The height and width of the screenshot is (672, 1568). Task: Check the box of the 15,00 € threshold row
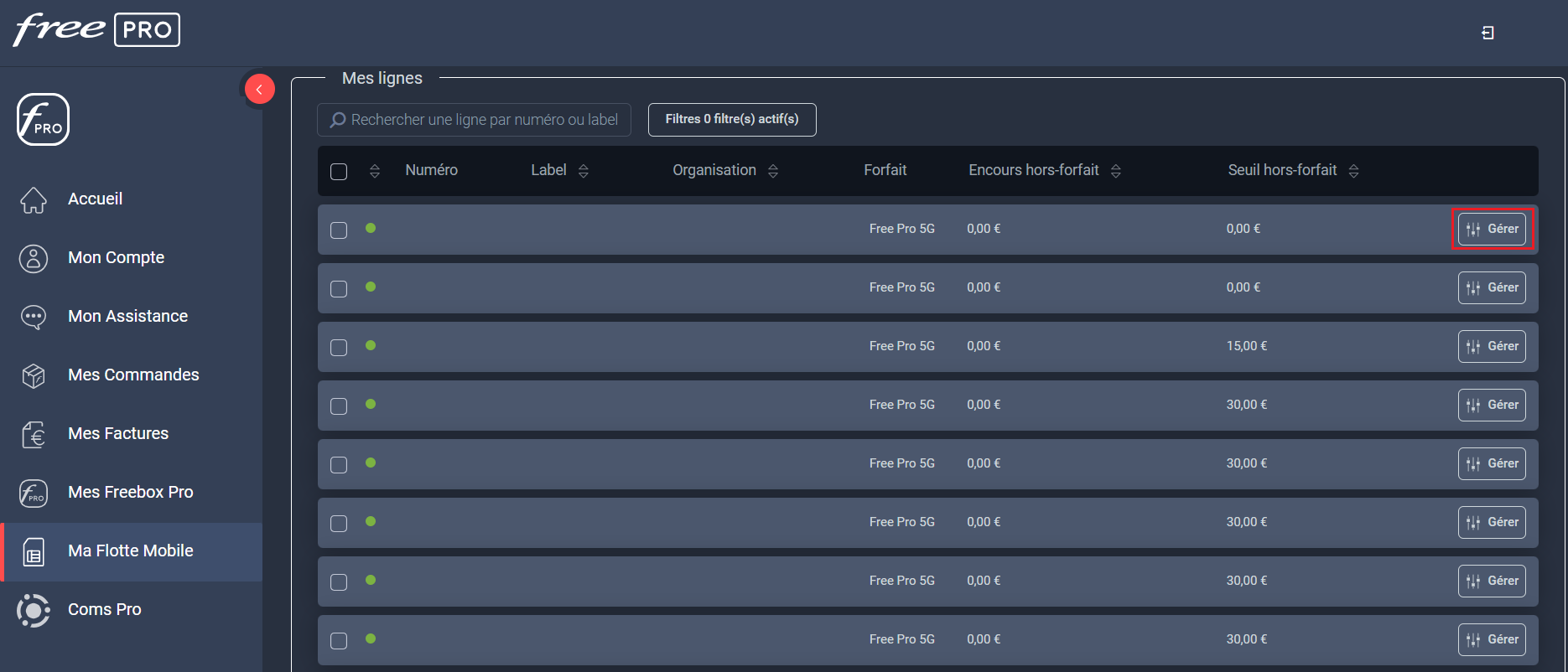tap(339, 348)
